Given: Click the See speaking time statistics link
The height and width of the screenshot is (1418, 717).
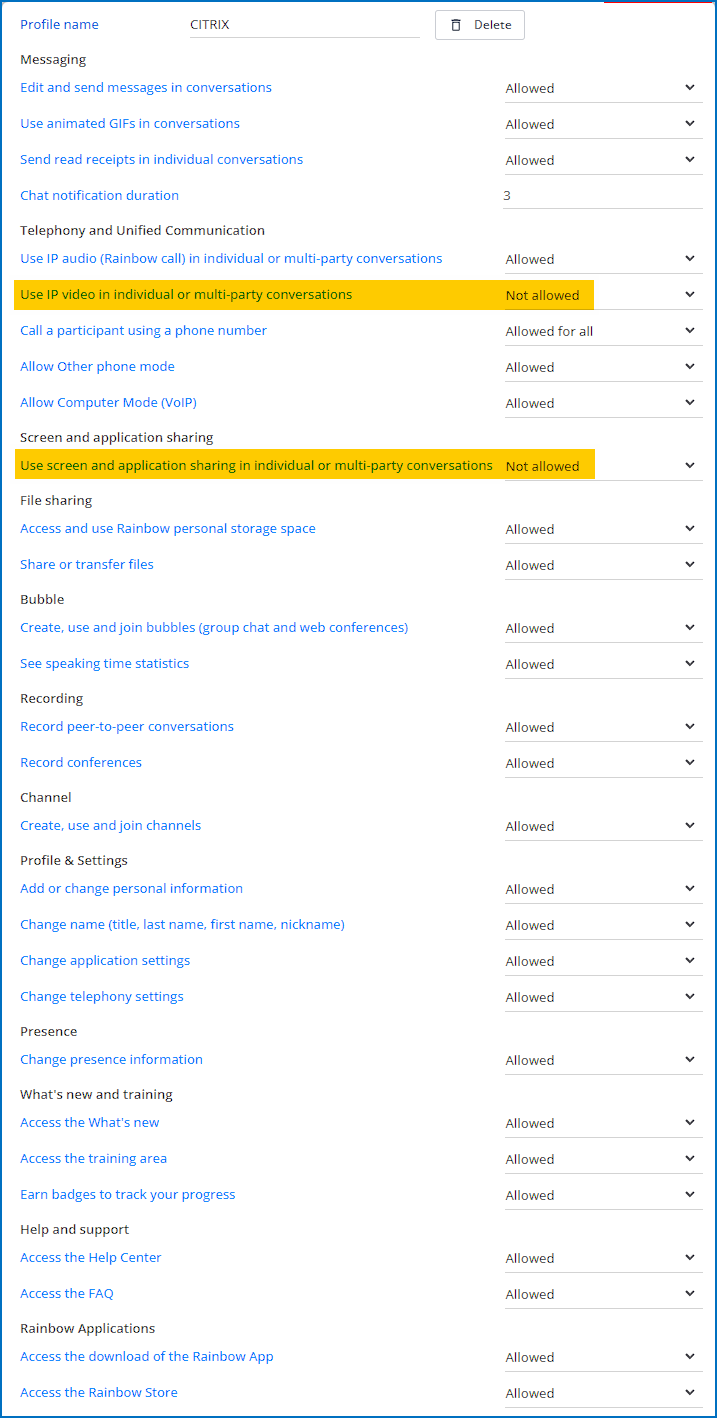Looking at the screenshot, I should tap(104, 664).
